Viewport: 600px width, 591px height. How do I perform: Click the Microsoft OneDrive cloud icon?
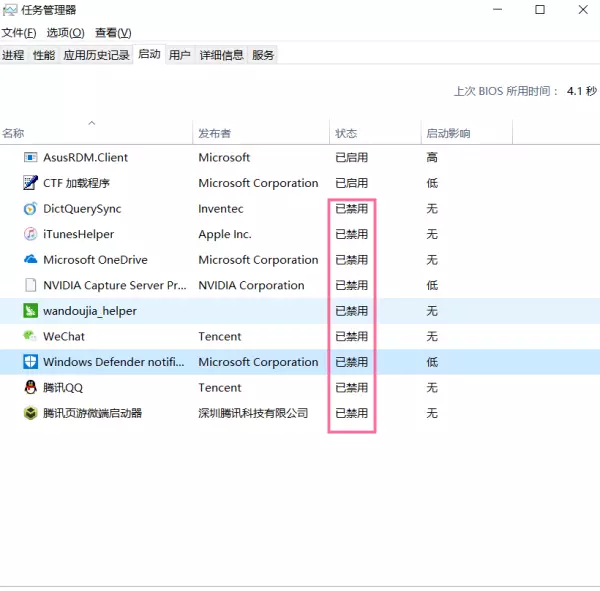click(31, 259)
